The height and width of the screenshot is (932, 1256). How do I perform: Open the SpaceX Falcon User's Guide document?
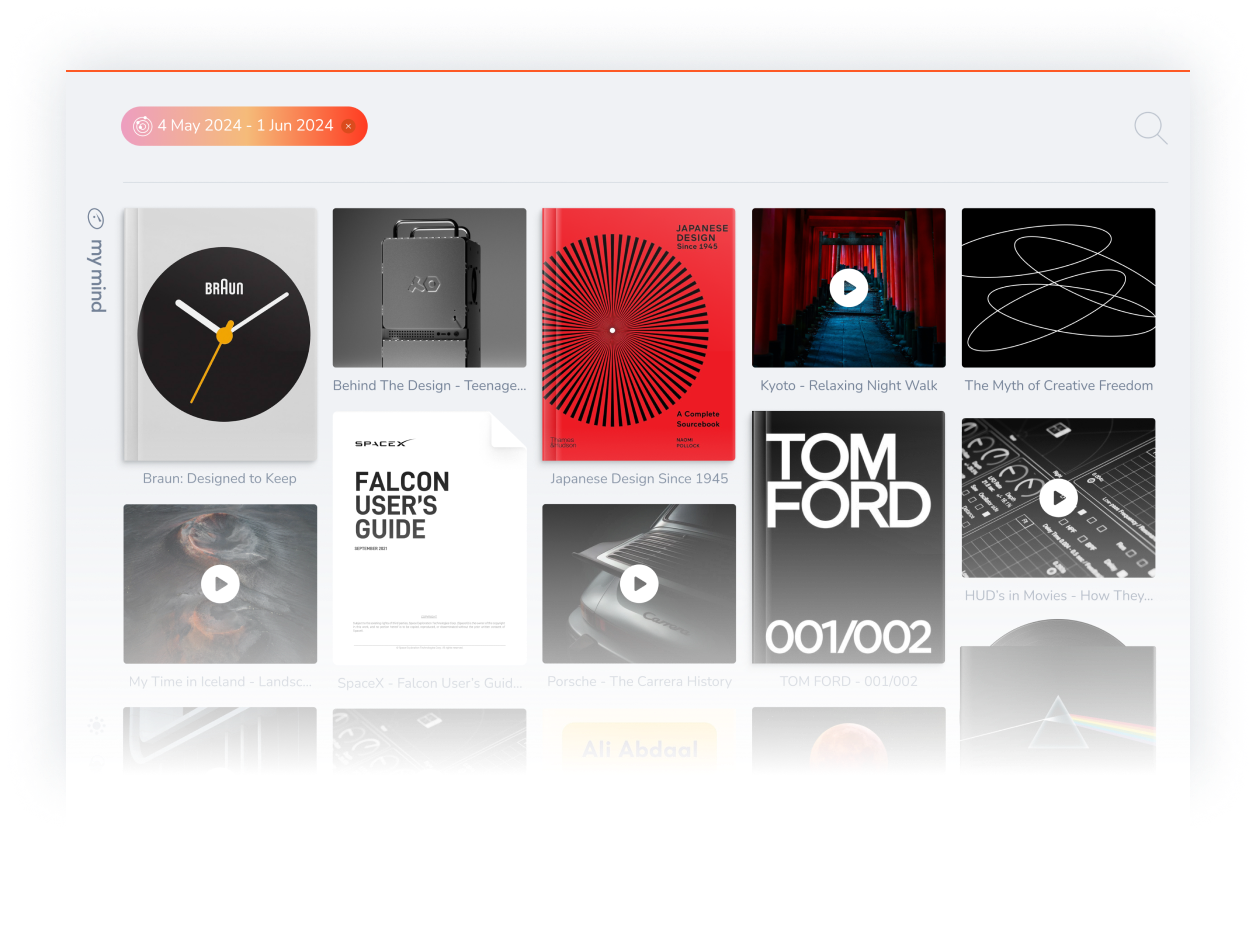point(429,537)
